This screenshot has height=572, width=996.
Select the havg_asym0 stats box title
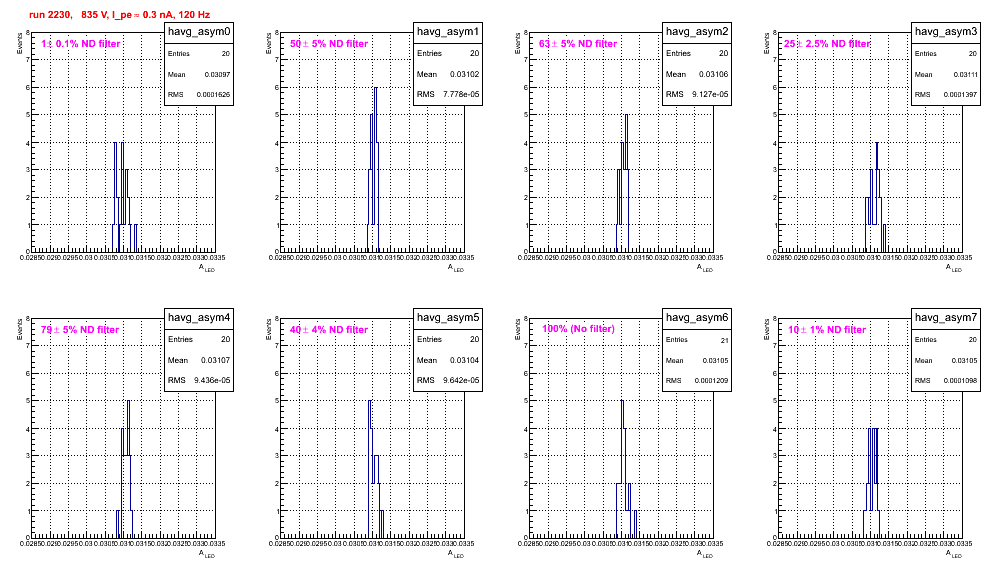point(199,31)
